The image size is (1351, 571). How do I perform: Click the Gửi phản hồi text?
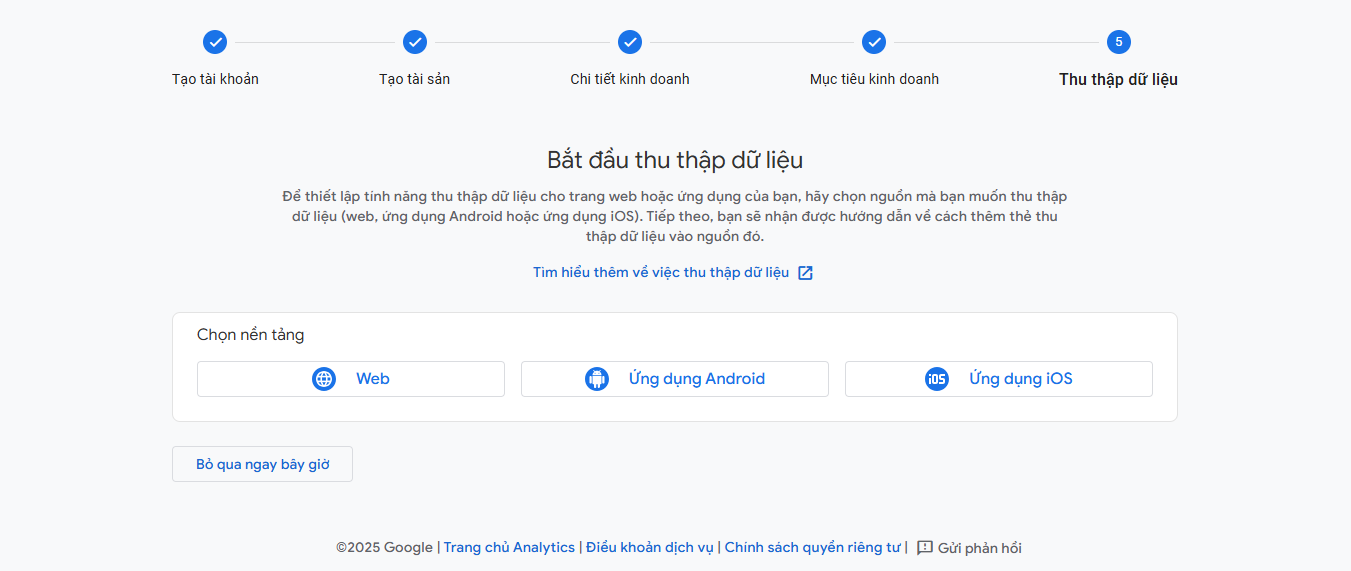pyautogui.click(x=980, y=548)
